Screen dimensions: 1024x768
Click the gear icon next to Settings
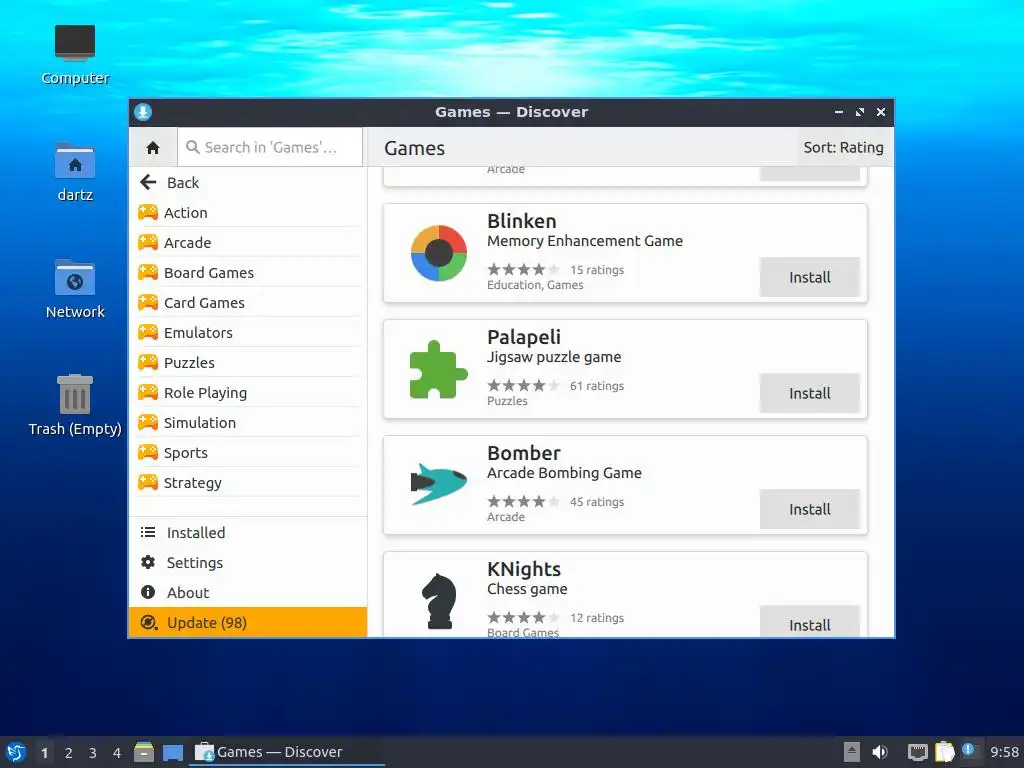(148, 562)
